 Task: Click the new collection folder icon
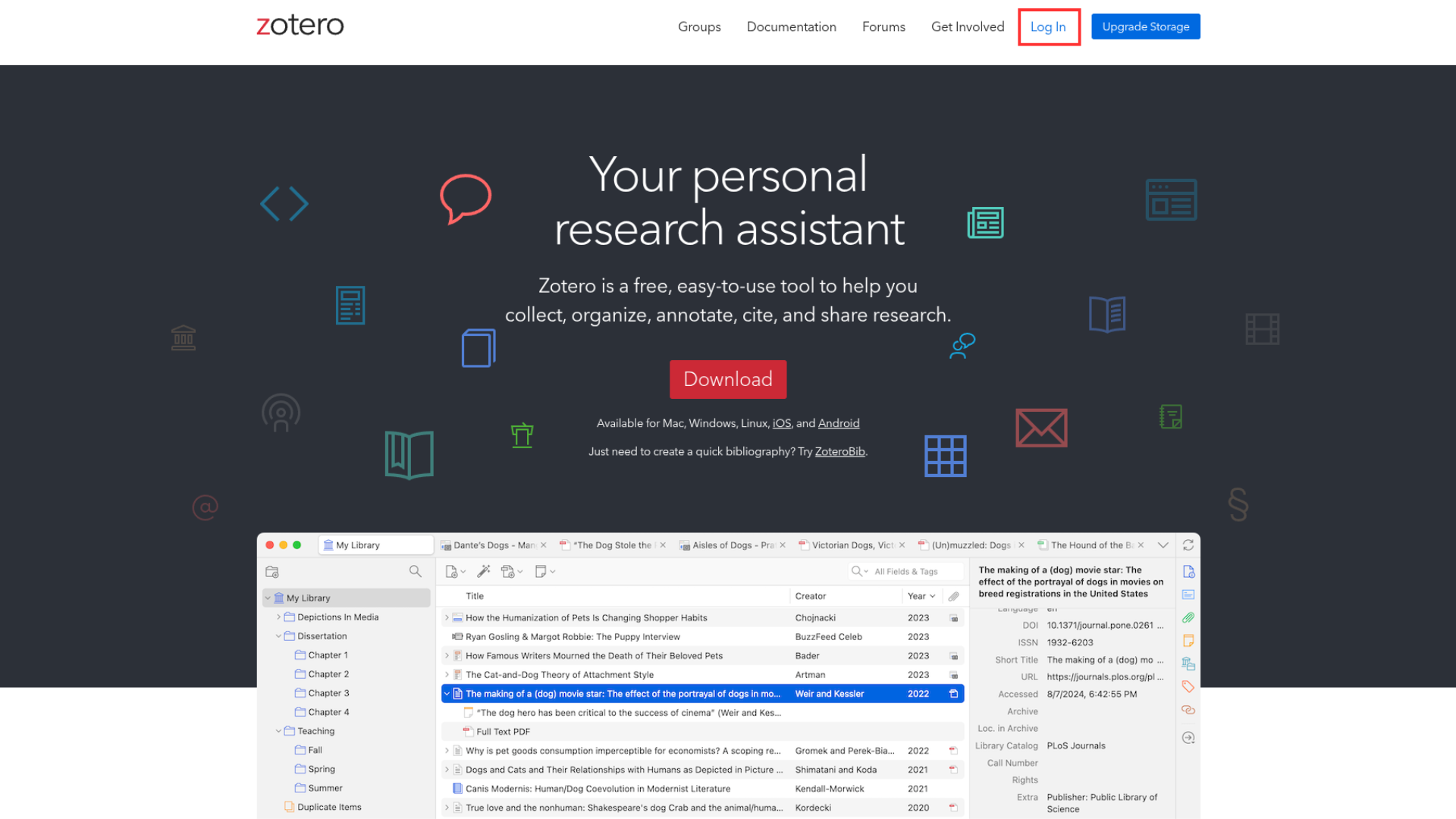click(x=272, y=572)
